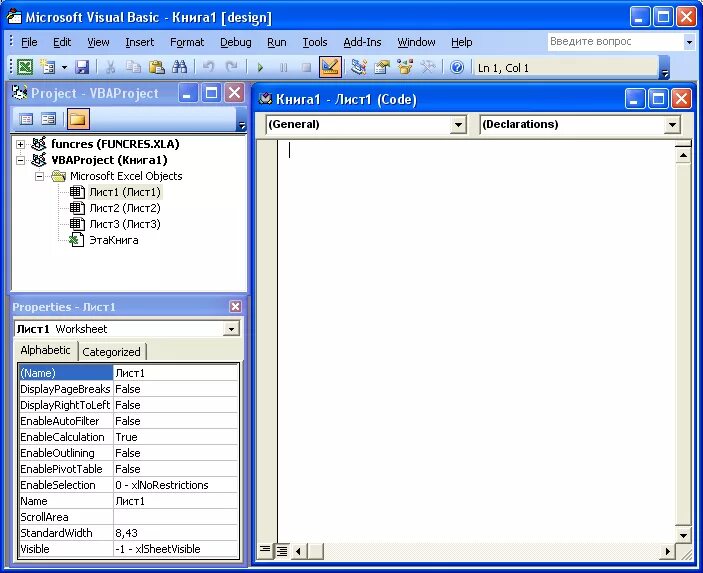The image size is (703, 573).
Task: Click the Введите вопрос help search field
Action: [615, 42]
